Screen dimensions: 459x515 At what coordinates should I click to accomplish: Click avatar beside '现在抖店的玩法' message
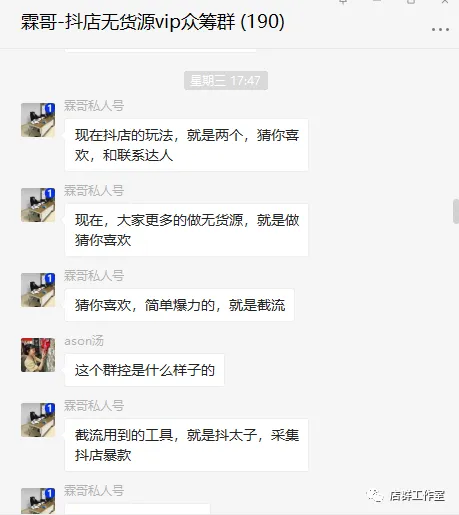pos(38,120)
